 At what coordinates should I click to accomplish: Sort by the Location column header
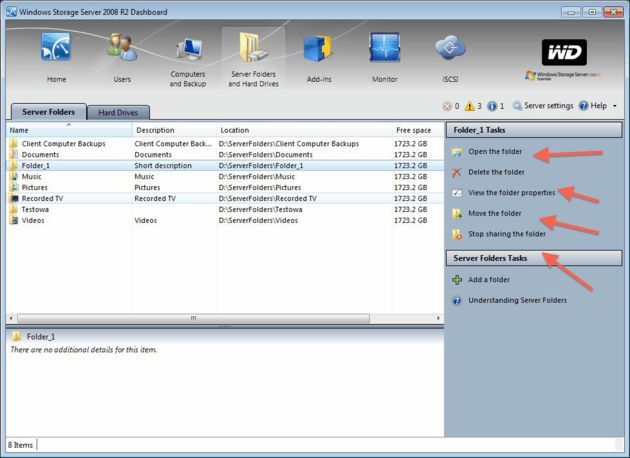pos(305,130)
